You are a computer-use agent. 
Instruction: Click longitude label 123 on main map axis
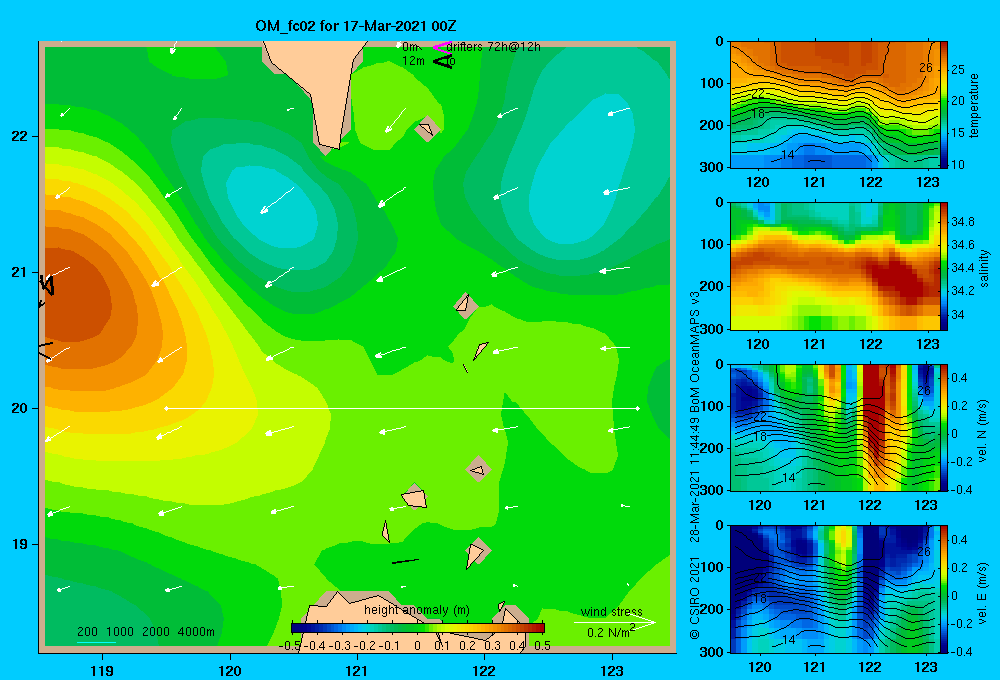[x=612, y=670]
